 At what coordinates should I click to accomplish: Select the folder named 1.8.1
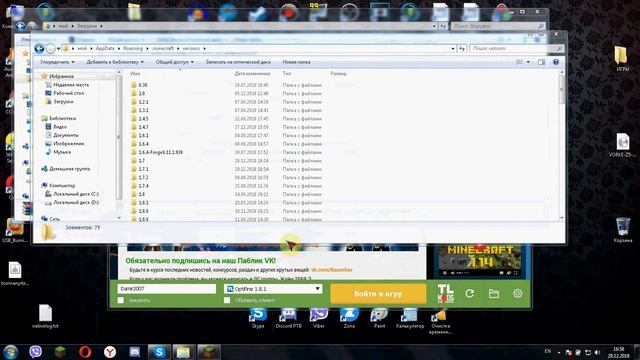143,203
